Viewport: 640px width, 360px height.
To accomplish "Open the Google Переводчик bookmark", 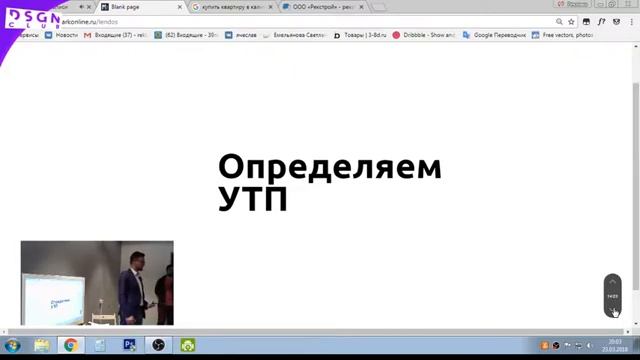I will point(494,36).
